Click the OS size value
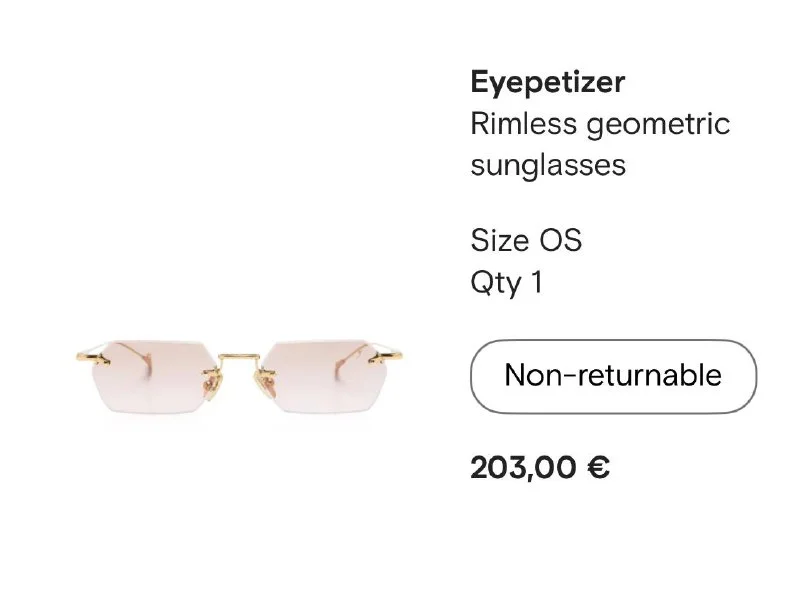 (x=560, y=240)
